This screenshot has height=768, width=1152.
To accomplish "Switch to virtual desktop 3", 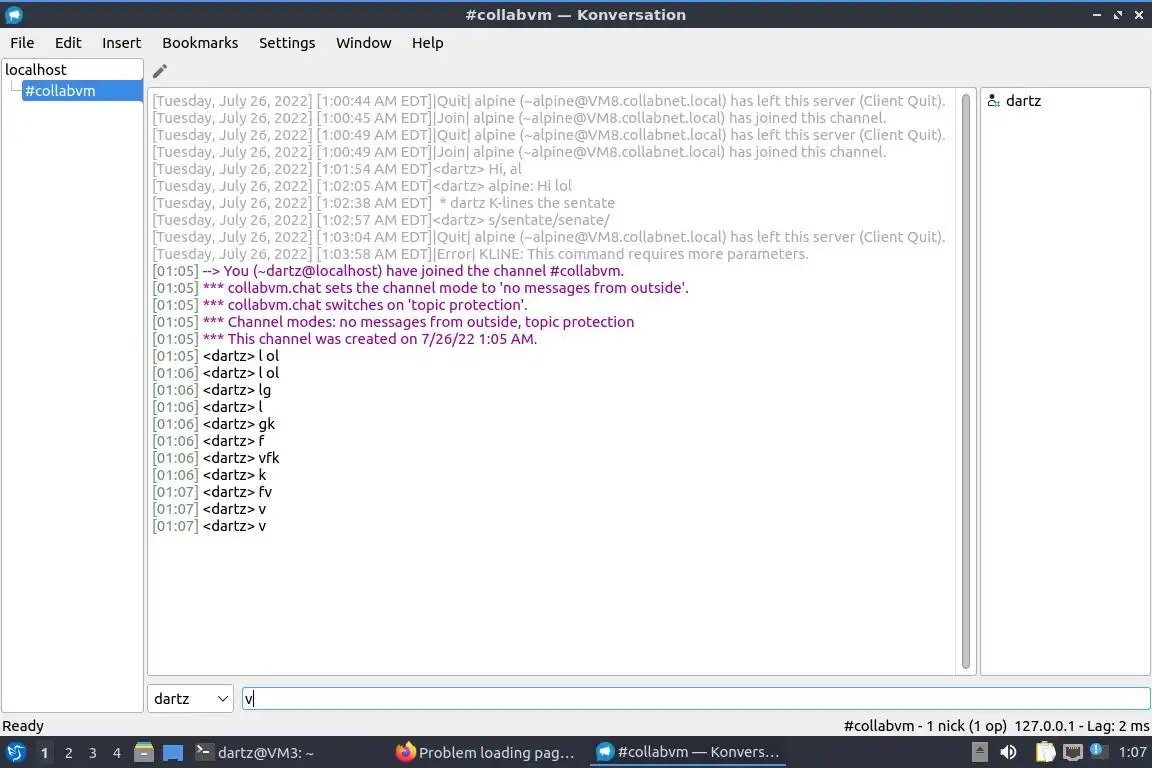I will tap(93, 753).
